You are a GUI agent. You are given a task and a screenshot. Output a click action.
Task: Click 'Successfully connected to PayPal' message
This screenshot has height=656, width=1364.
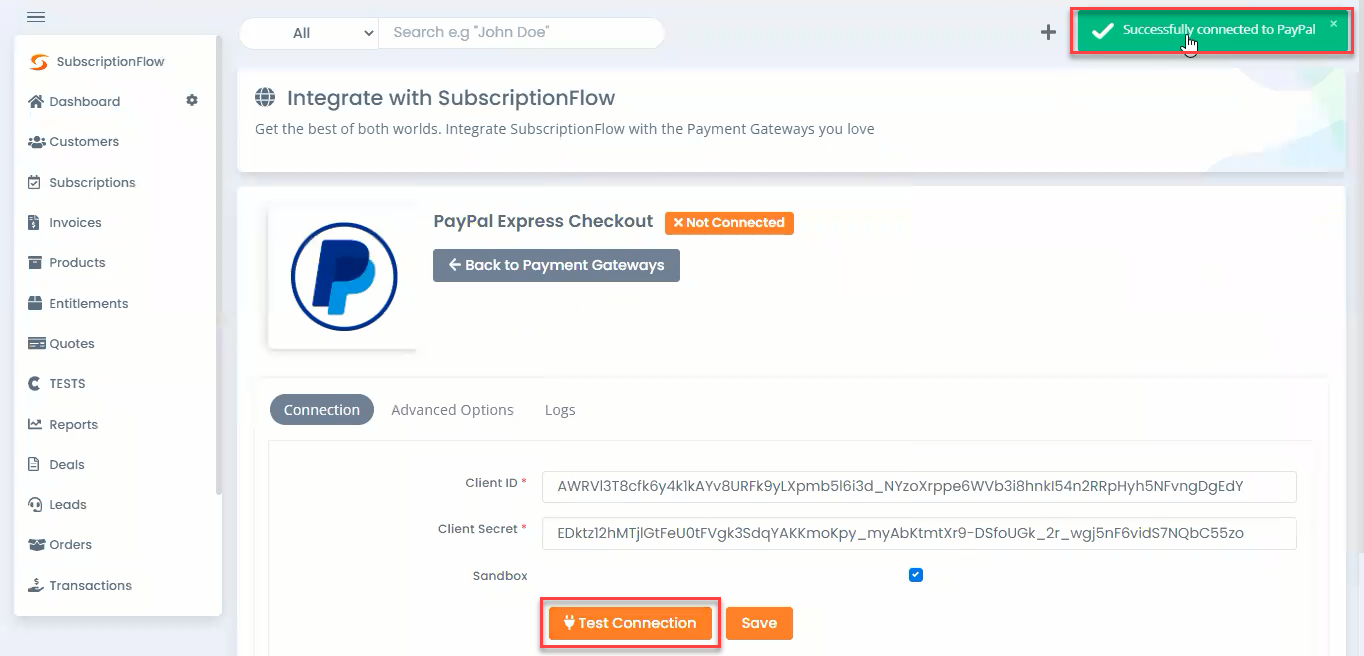(x=1219, y=30)
